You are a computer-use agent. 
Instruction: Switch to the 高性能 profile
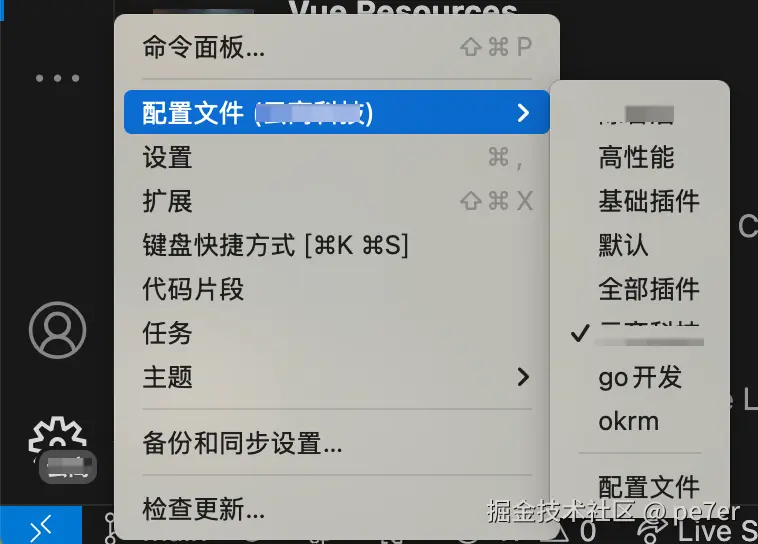[636, 157]
